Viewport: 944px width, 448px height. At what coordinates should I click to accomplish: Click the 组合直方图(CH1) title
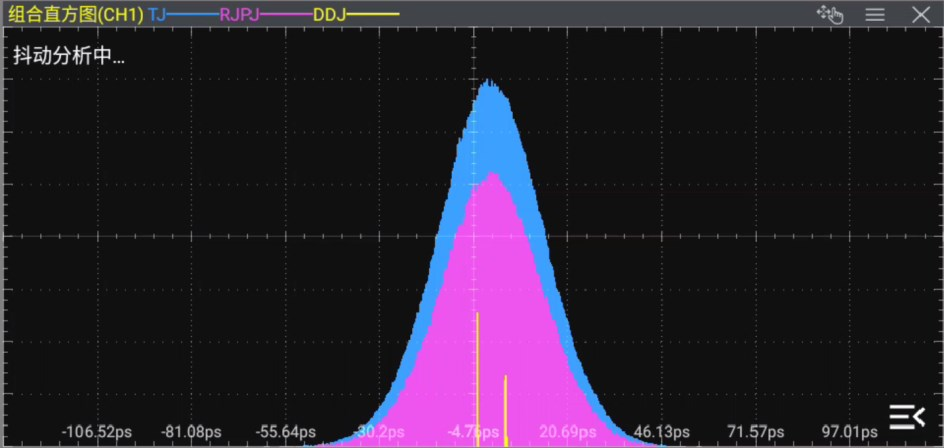coord(76,14)
